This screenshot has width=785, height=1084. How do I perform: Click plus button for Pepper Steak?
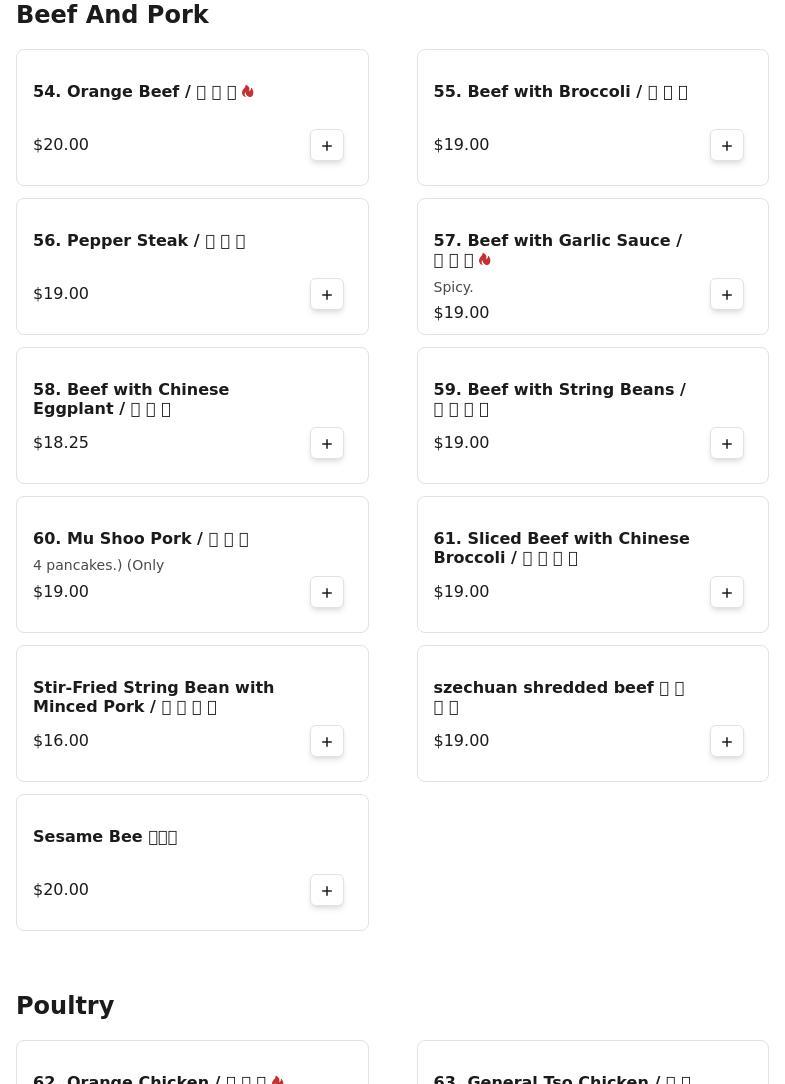[x=327, y=294]
